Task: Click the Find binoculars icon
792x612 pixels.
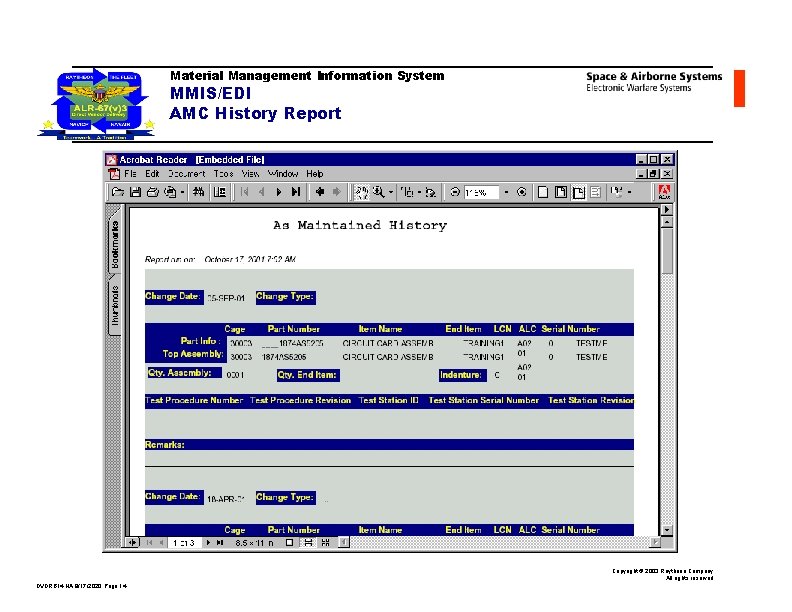Action: tap(199, 192)
